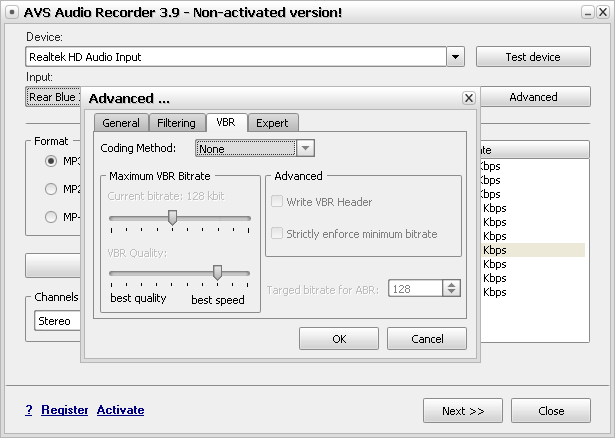615x438 pixels.
Task: Click the Cancel button
Action: pos(427,338)
